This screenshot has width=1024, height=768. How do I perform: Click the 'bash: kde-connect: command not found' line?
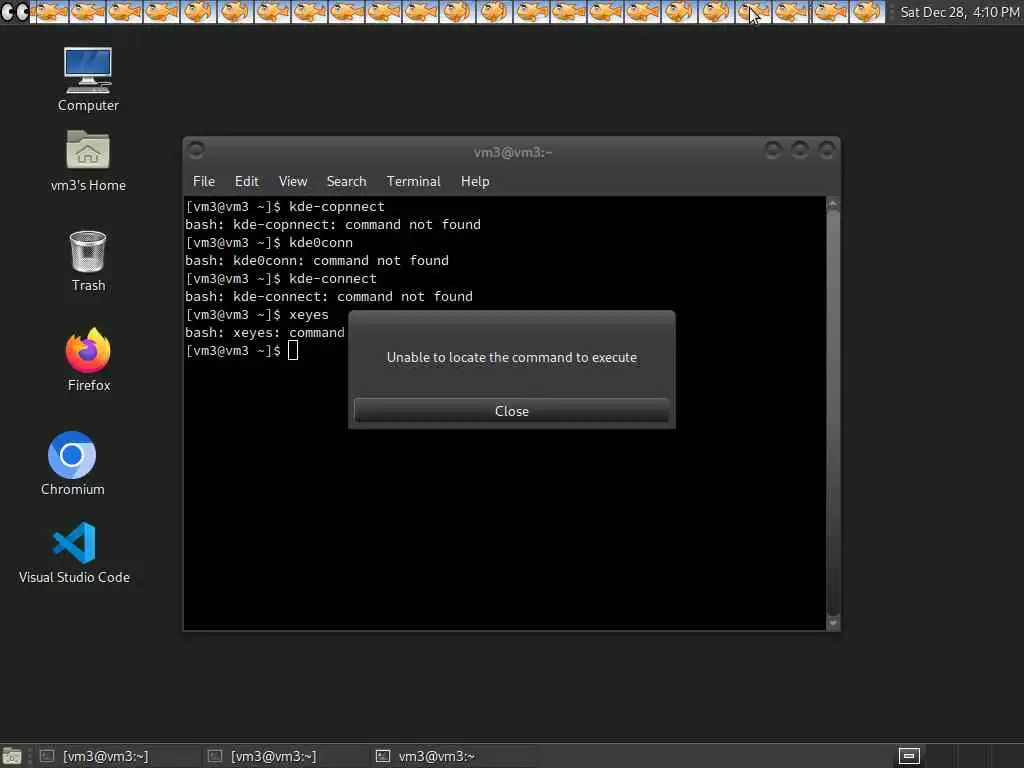coord(328,296)
